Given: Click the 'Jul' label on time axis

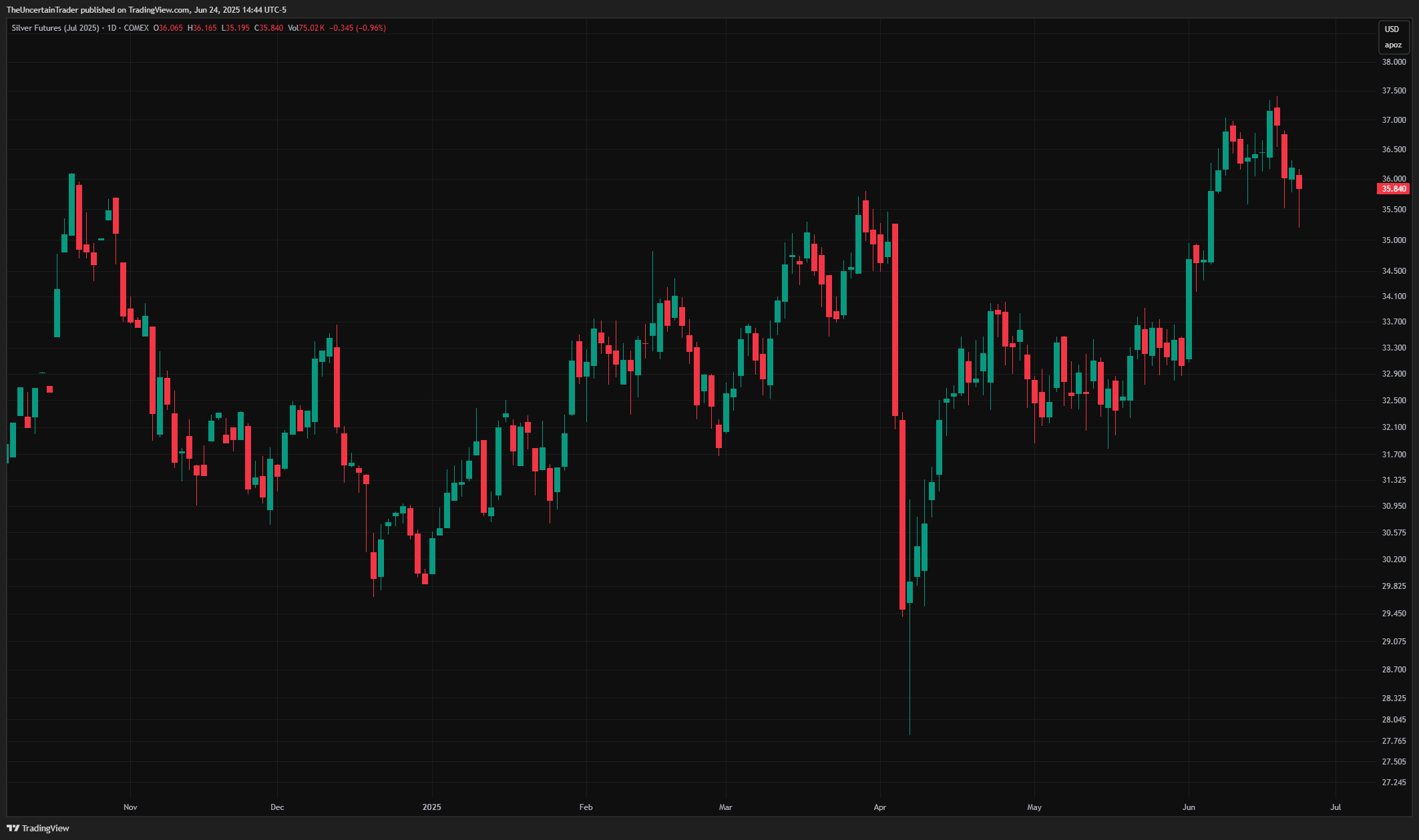Looking at the screenshot, I should pyautogui.click(x=1336, y=807).
